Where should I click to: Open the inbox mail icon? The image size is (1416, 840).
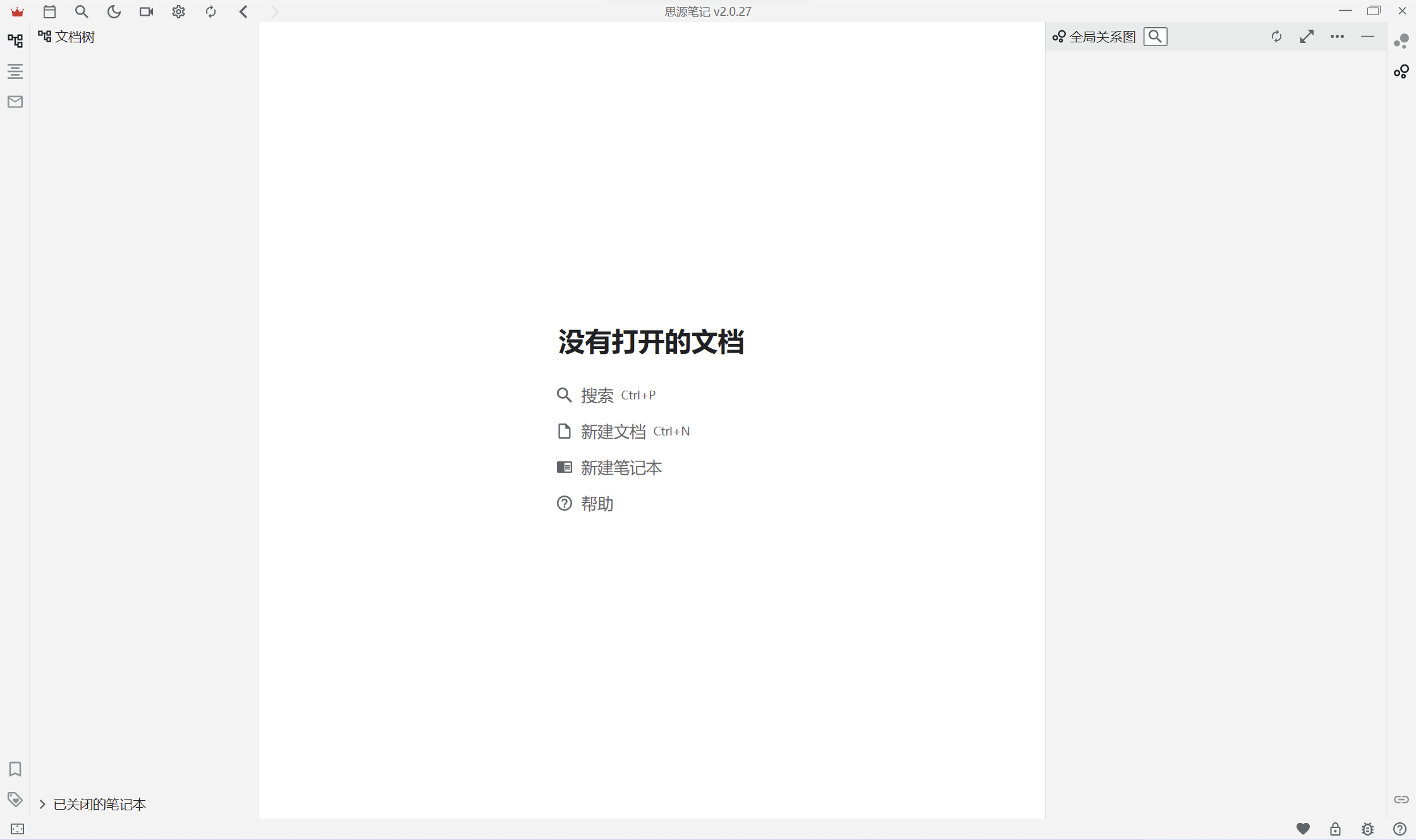point(15,102)
